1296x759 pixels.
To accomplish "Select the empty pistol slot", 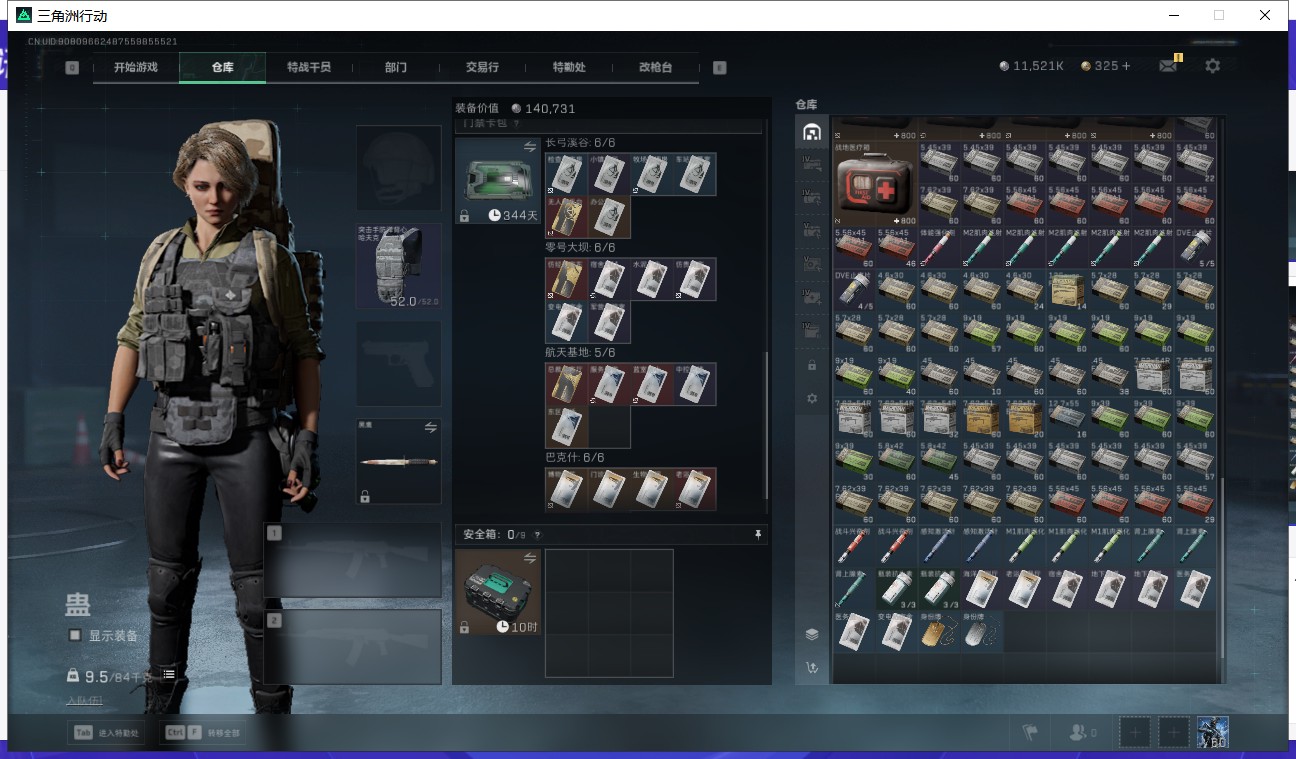I will pyautogui.click(x=399, y=363).
